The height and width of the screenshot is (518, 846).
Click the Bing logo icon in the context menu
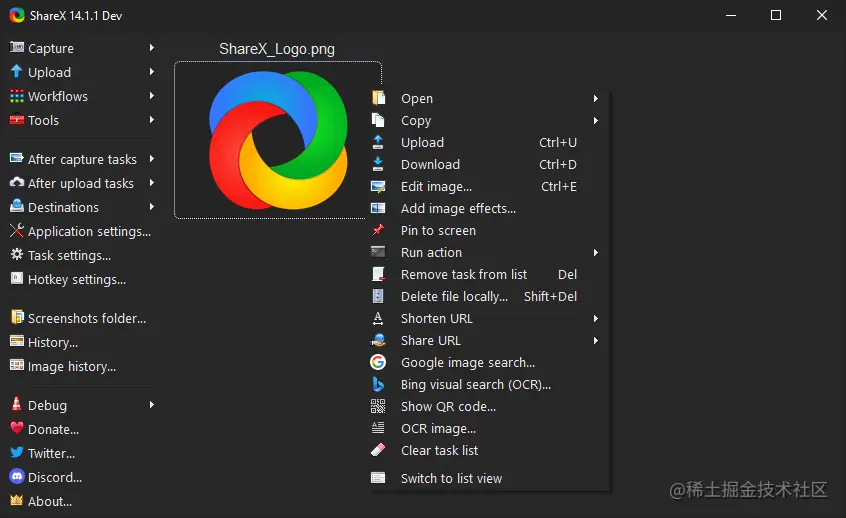[x=378, y=384]
